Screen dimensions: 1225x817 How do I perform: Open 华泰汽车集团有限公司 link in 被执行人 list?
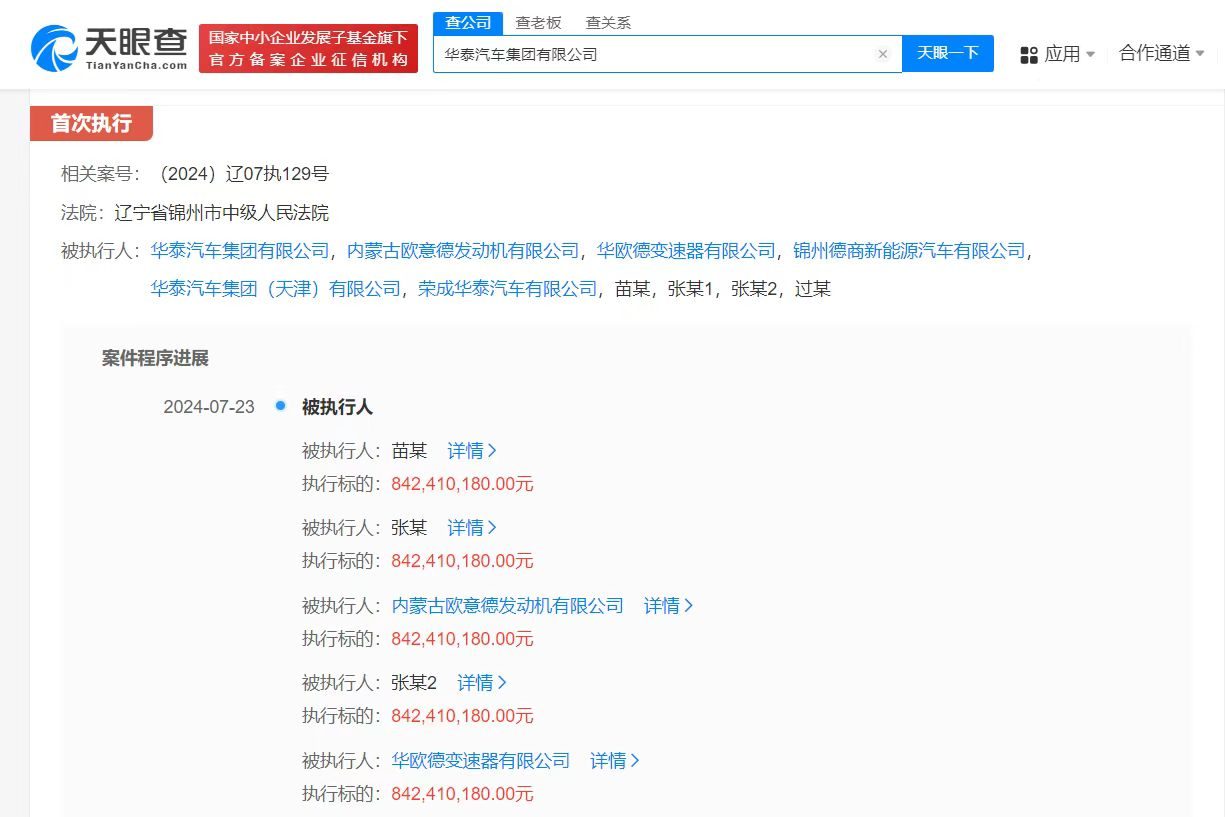click(x=239, y=251)
